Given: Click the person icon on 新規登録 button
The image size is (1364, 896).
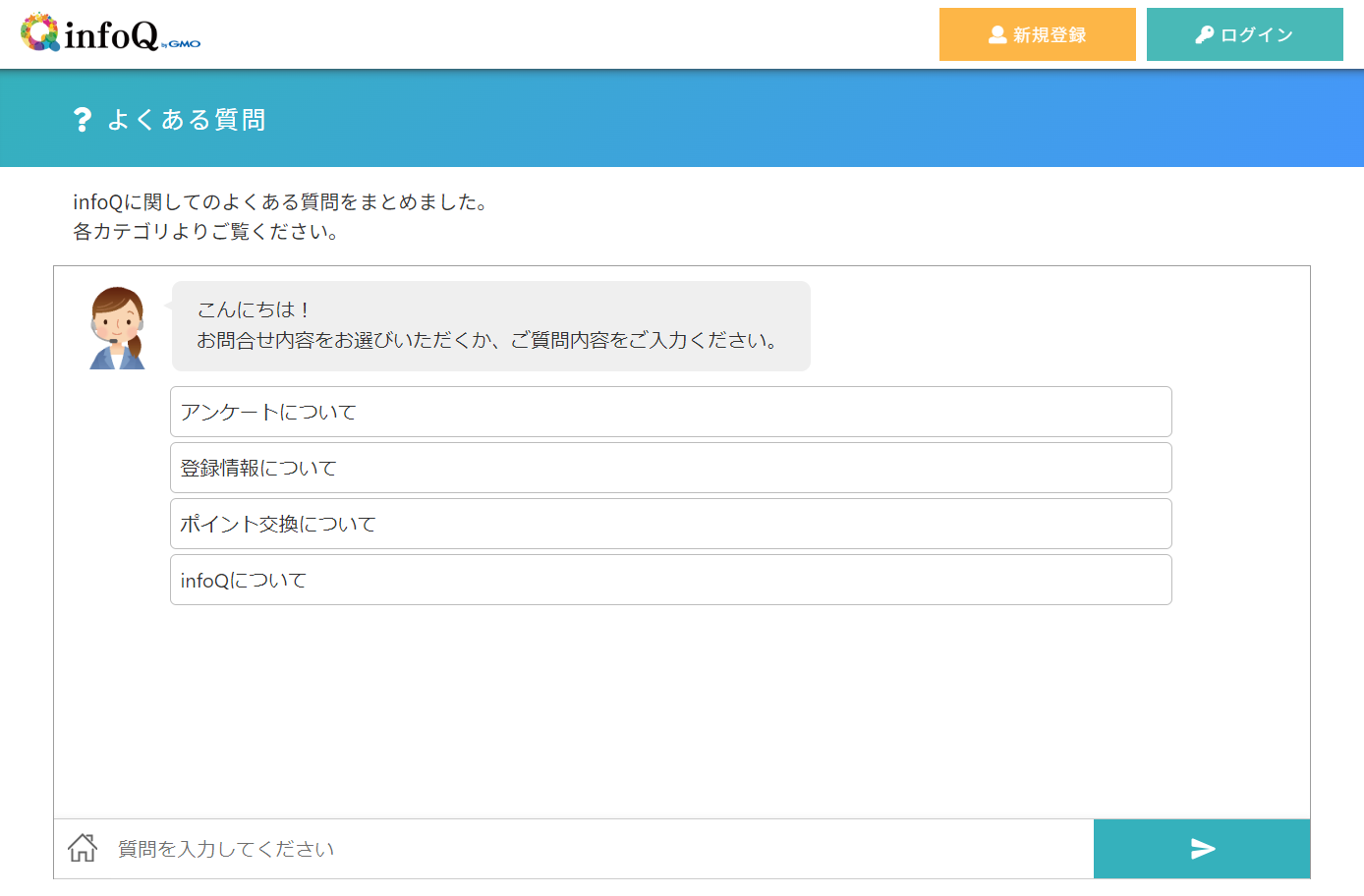Looking at the screenshot, I should (x=997, y=35).
